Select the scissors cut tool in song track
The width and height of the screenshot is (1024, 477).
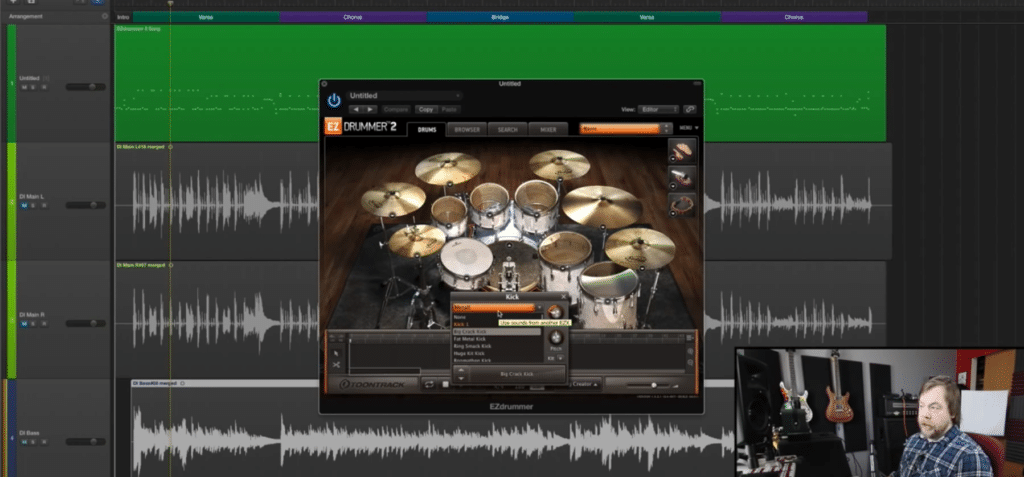336,365
